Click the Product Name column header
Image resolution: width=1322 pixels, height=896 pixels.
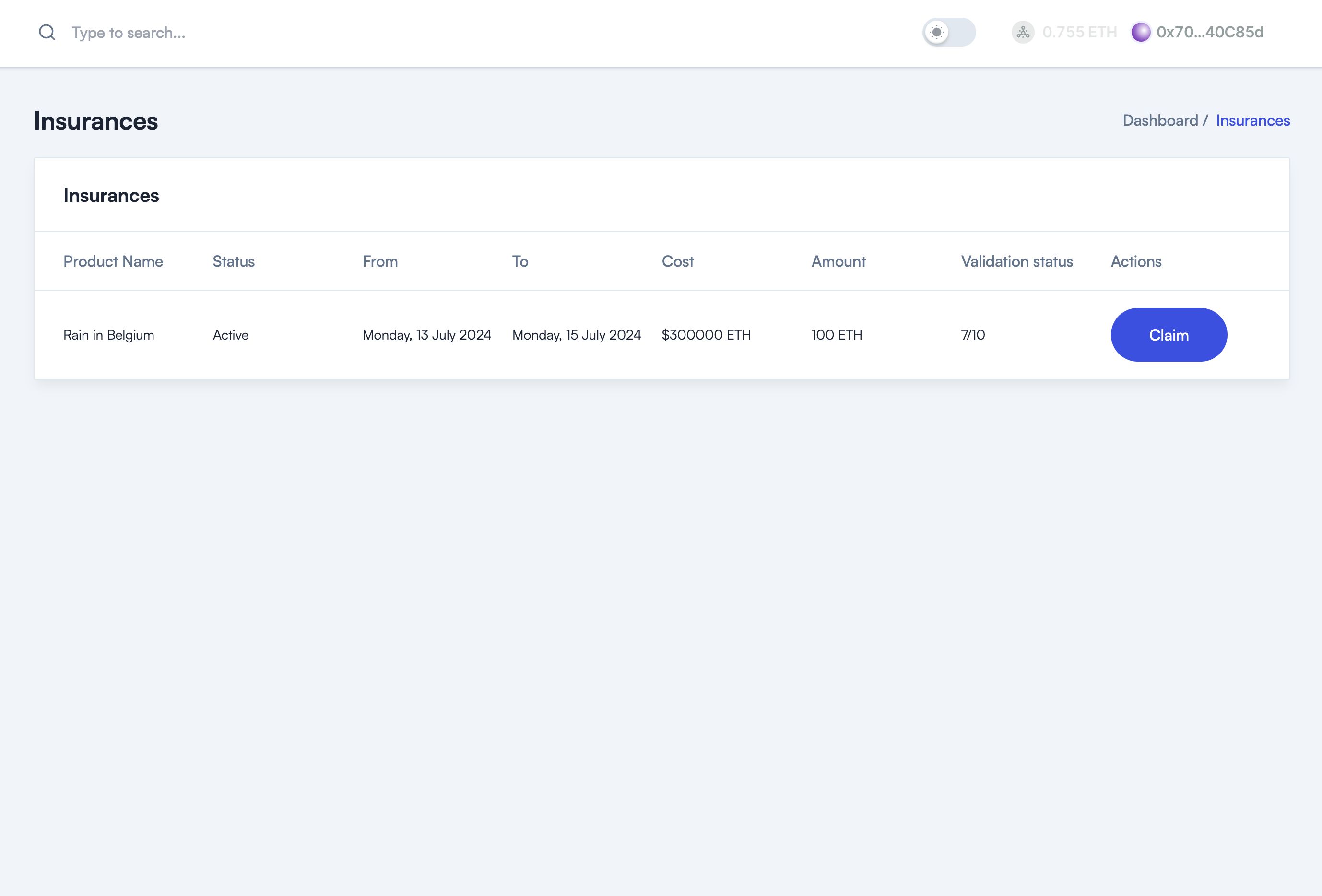coord(113,262)
